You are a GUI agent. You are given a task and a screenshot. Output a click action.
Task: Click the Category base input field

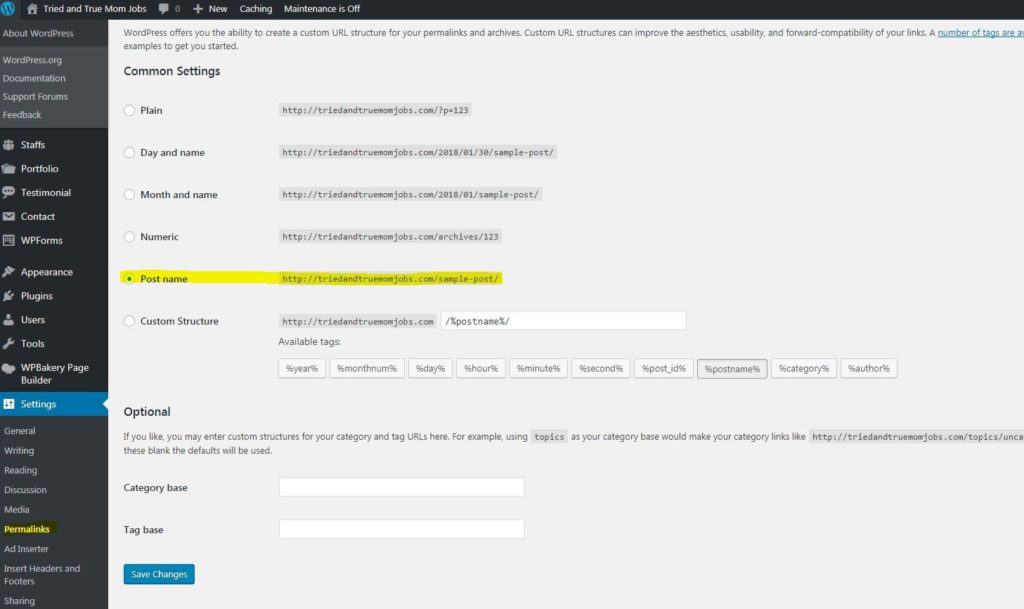coord(402,487)
